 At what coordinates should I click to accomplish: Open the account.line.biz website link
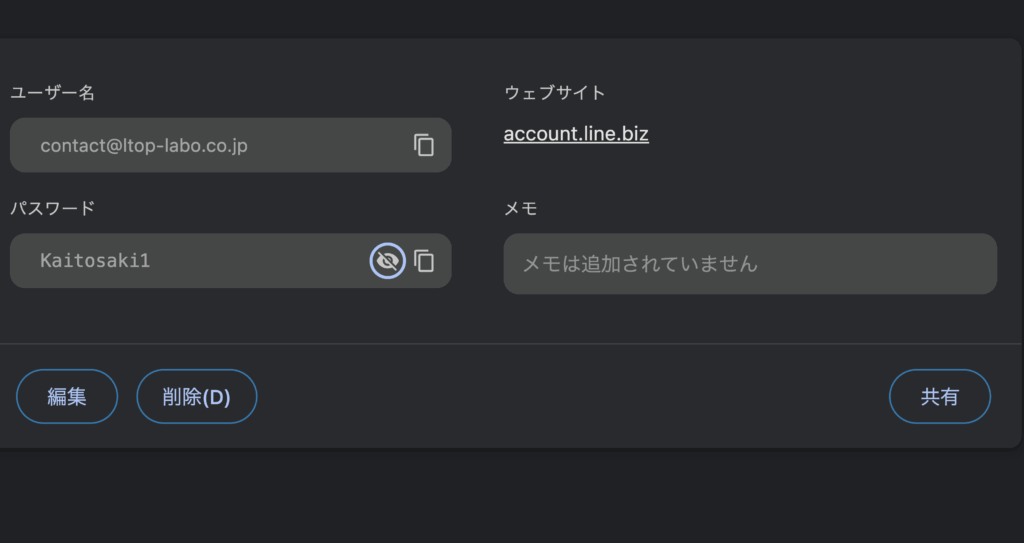click(576, 134)
